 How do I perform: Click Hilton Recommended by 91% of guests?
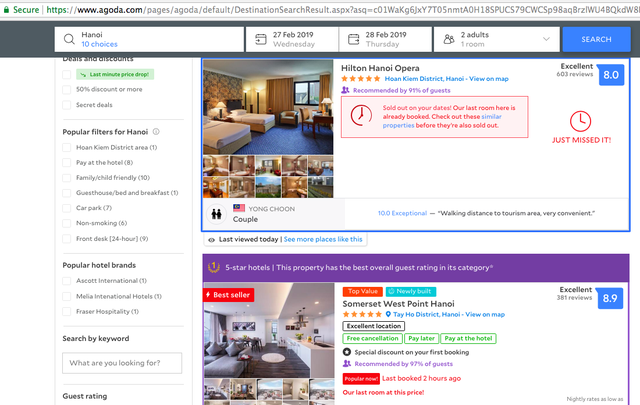coord(402,91)
